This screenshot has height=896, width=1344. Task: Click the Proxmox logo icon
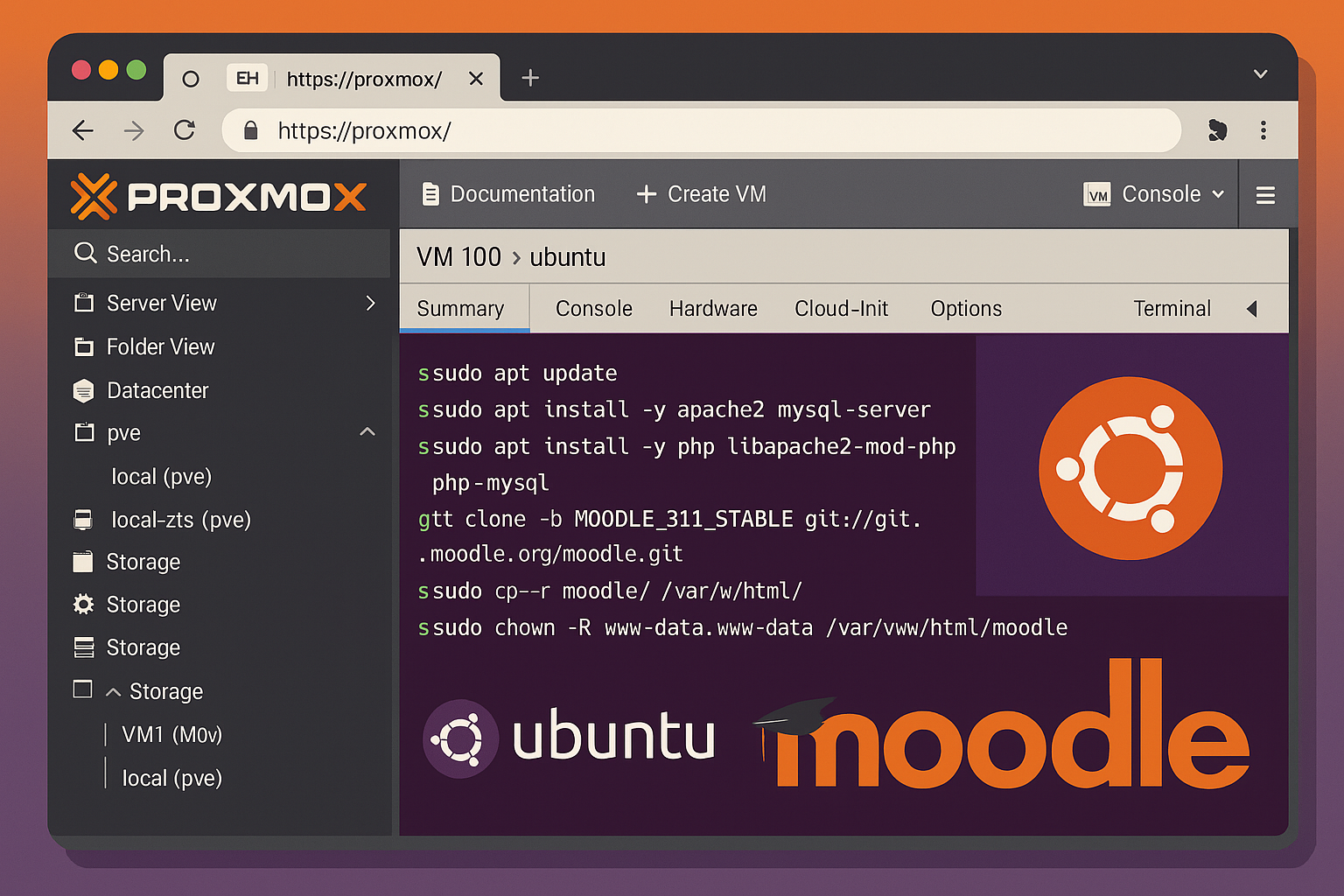coord(94,196)
